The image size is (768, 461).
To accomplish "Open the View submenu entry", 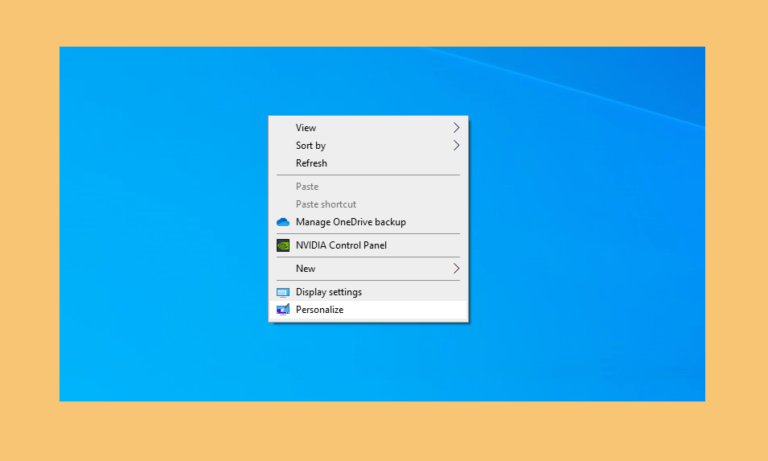I will point(368,127).
